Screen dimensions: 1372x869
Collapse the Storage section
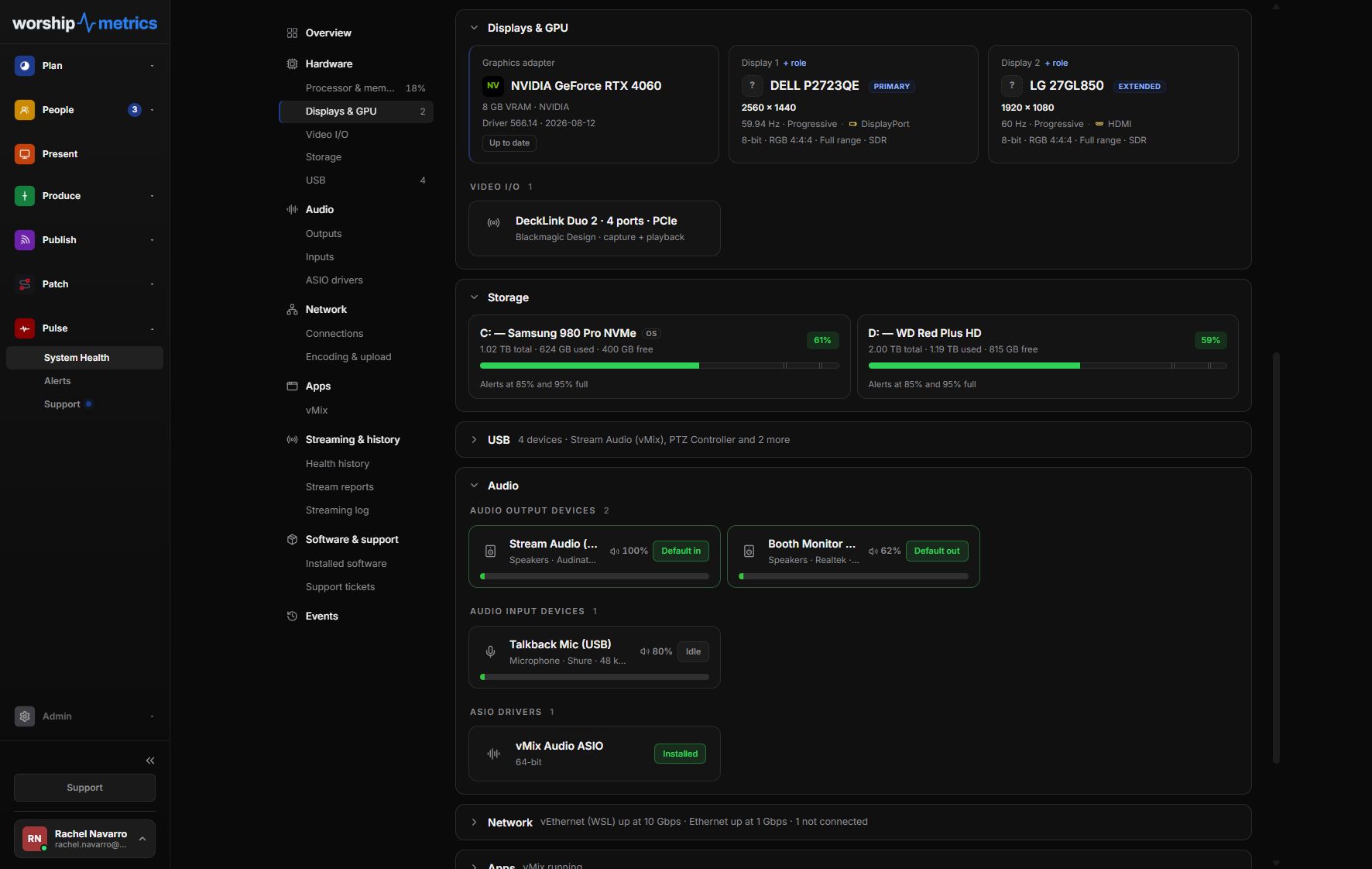pyautogui.click(x=474, y=297)
